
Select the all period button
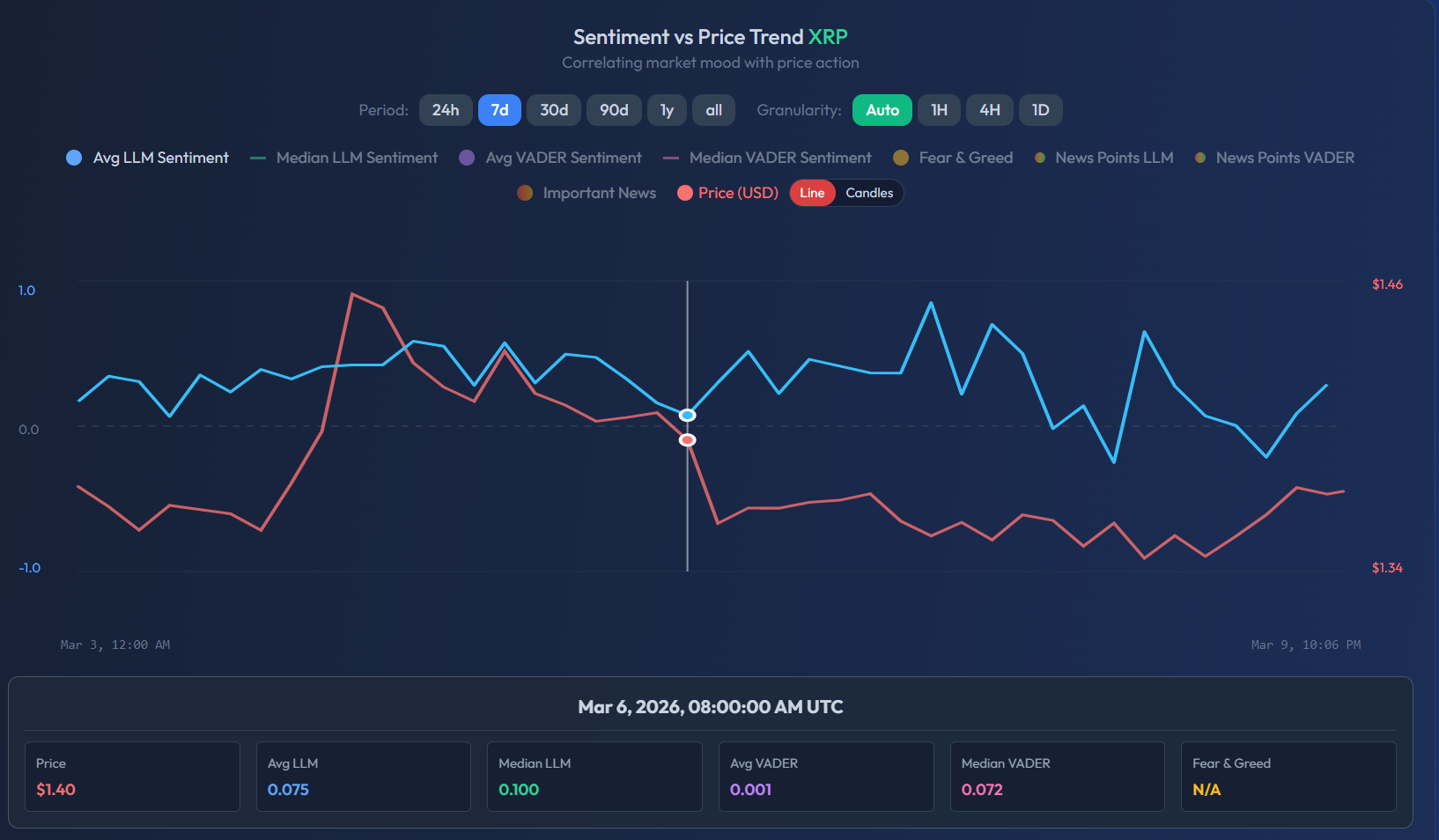click(713, 110)
